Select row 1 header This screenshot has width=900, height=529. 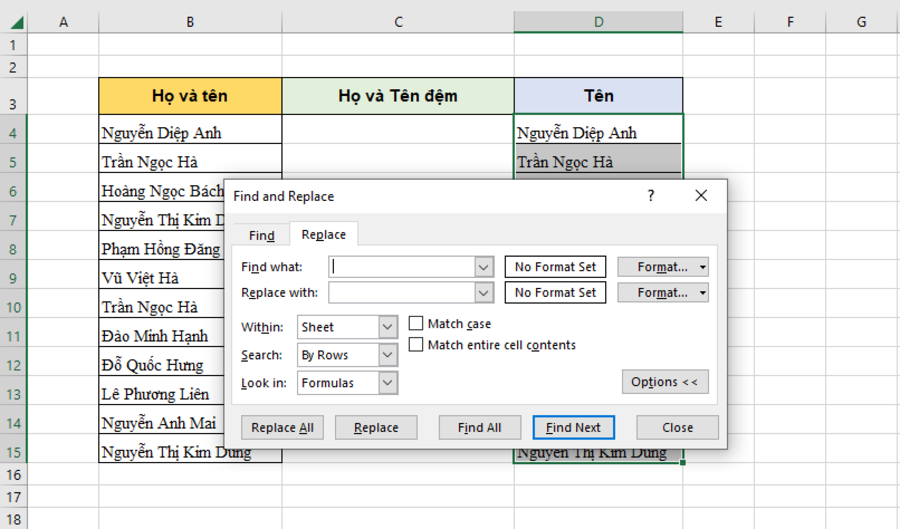[x=13, y=45]
